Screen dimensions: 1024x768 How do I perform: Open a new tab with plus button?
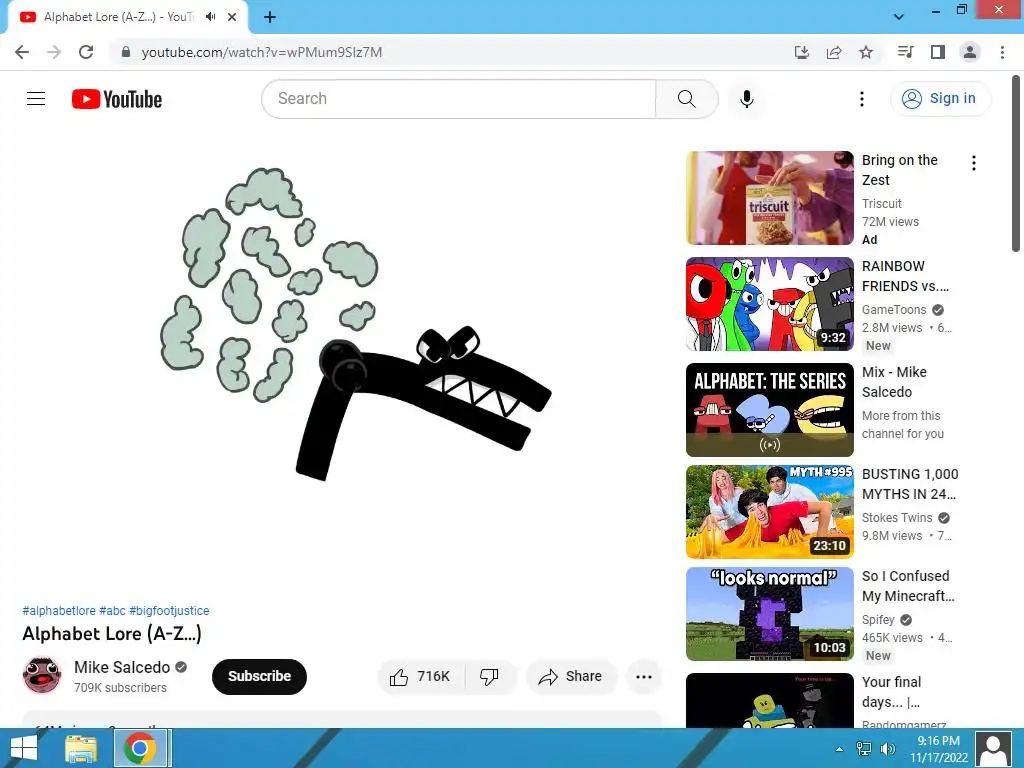pos(270,17)
